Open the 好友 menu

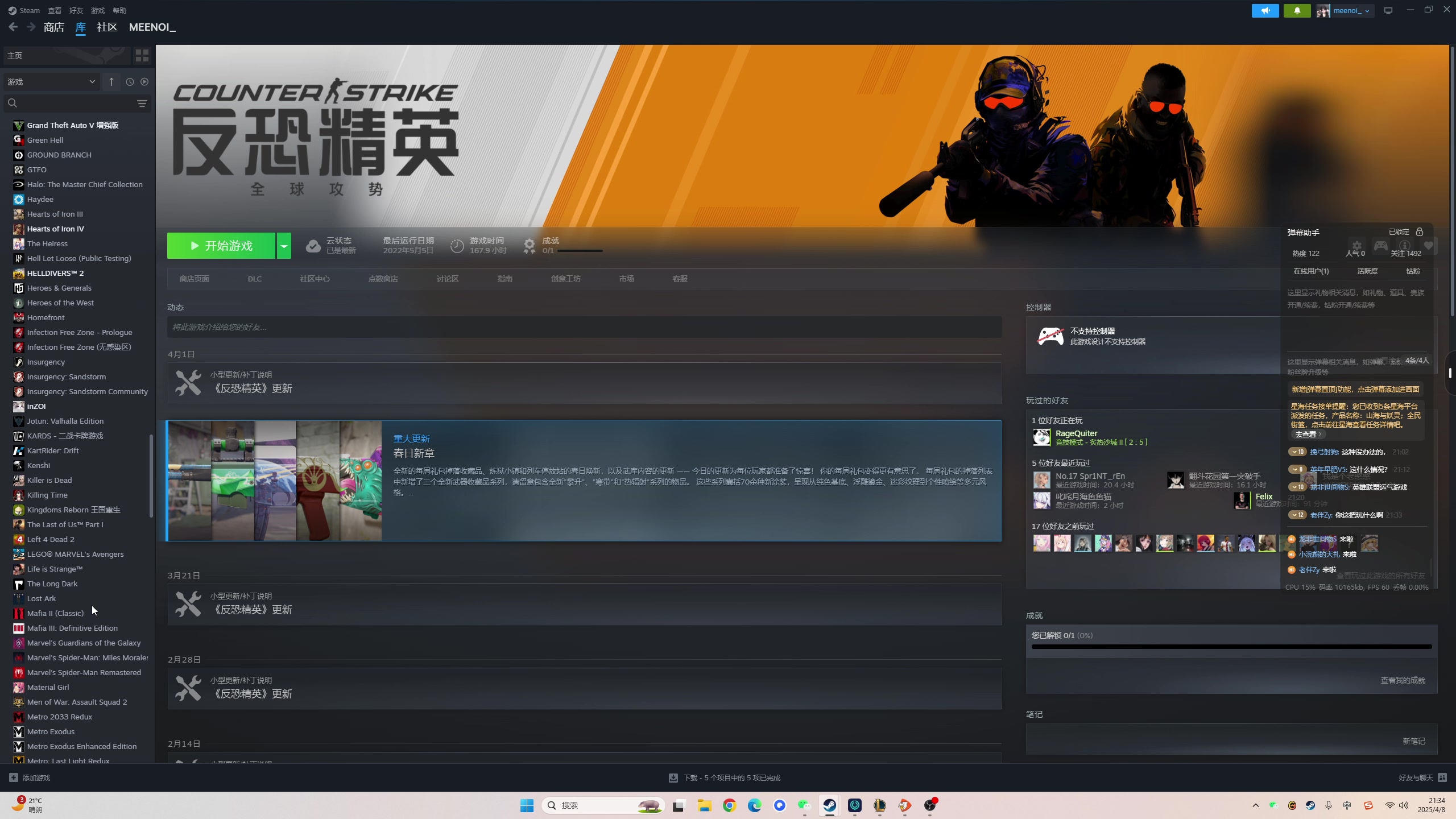[76, 10]
